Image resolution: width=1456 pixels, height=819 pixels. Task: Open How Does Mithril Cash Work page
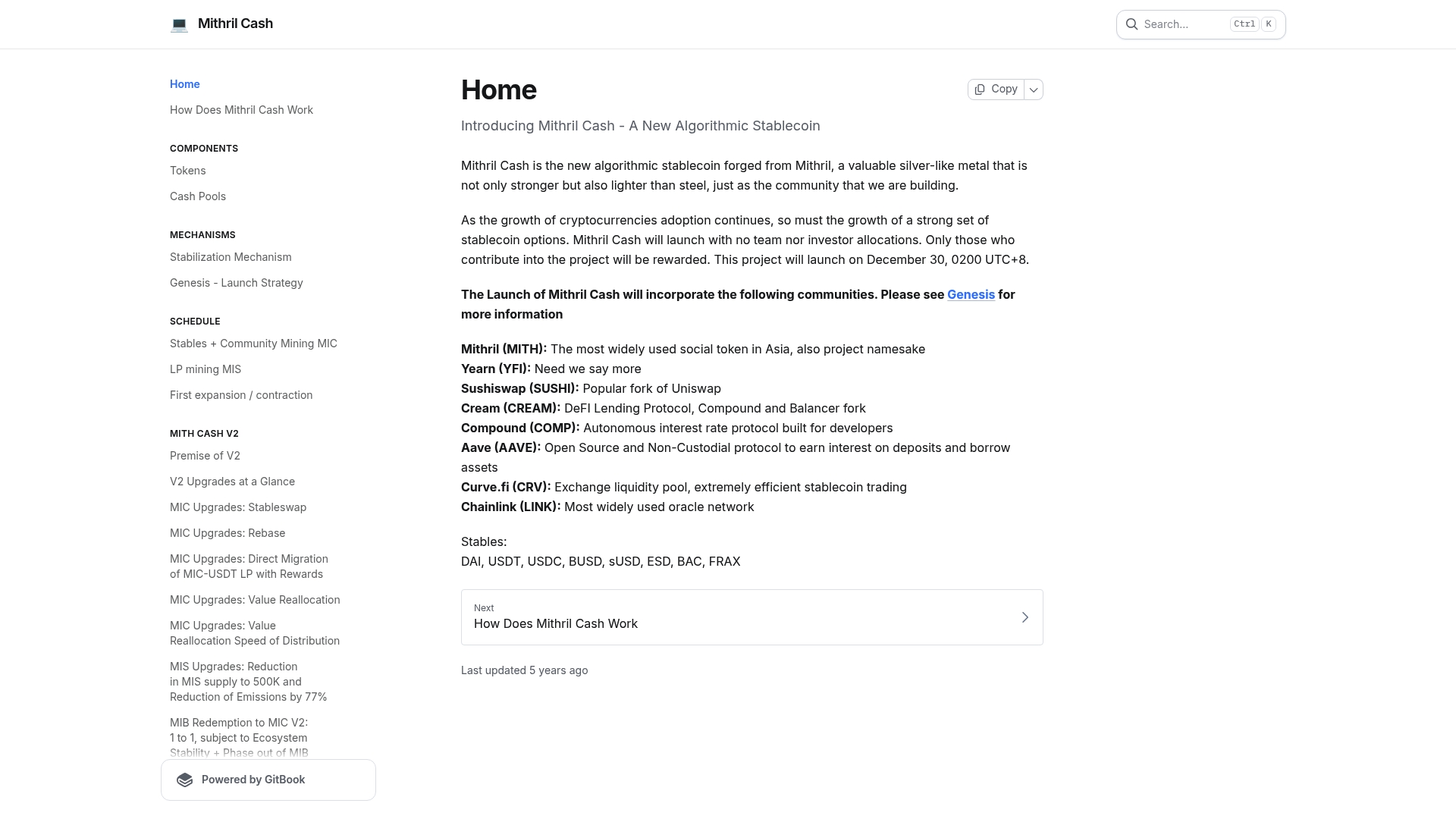pos(241,110)
